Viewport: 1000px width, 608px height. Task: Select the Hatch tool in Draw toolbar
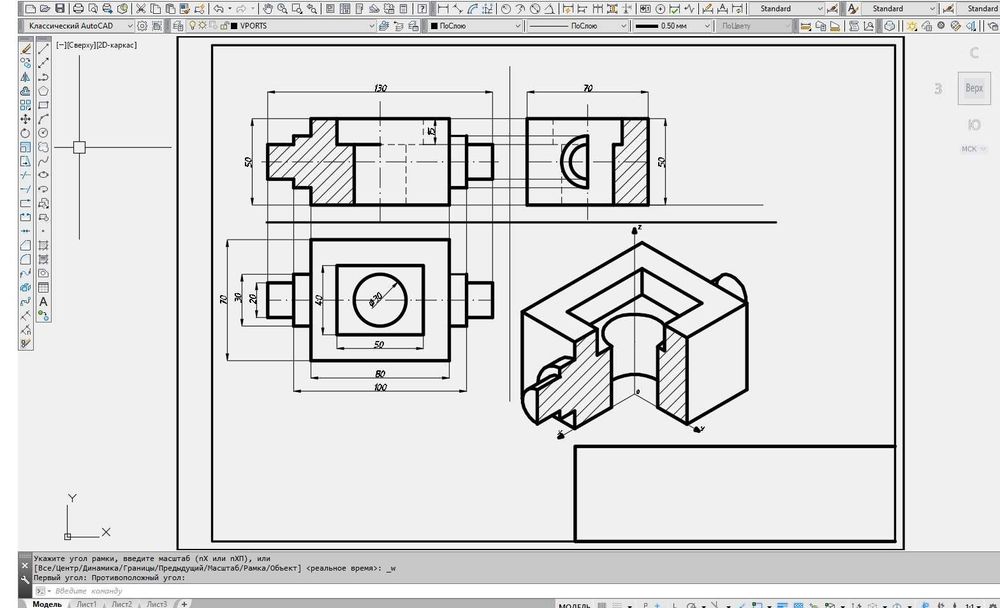(43, 246)
